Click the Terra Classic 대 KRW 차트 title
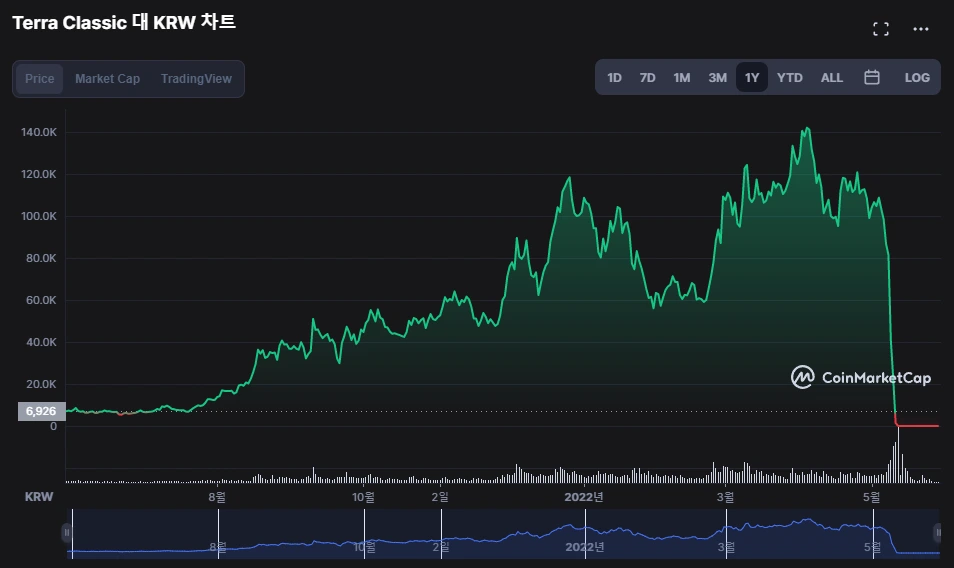The image size is (954, 568). [124, 23]
